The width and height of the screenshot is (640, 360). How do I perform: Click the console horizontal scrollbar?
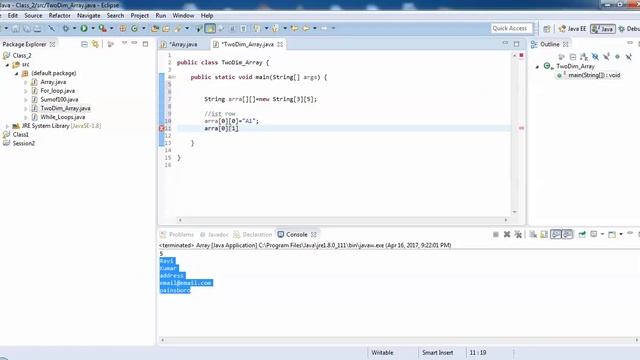[x=399, y=340]
